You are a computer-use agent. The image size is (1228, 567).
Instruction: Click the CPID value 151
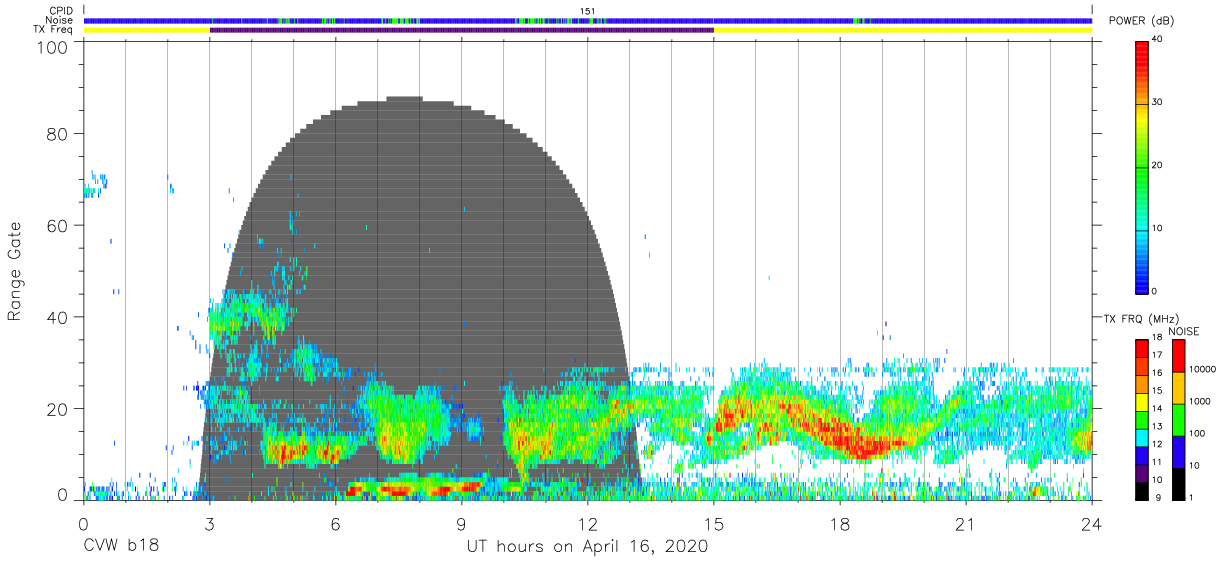pos(587,11)
